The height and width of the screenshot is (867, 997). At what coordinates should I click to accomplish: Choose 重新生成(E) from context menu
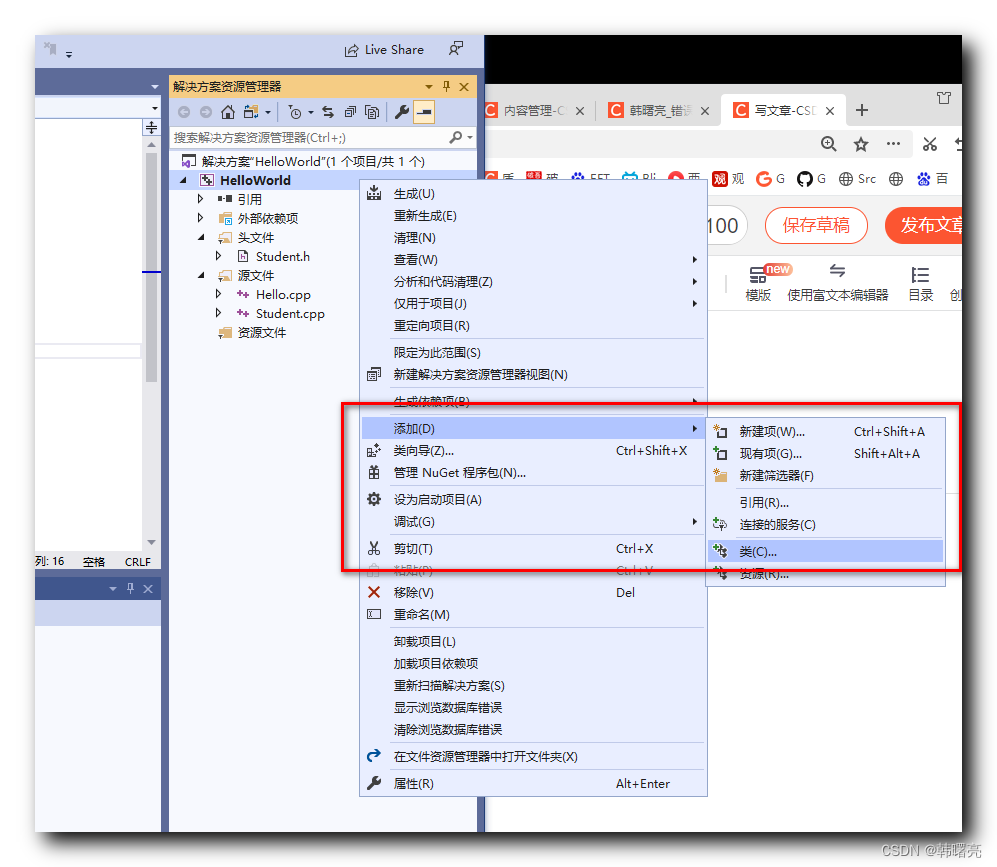(x=533, y=216)
